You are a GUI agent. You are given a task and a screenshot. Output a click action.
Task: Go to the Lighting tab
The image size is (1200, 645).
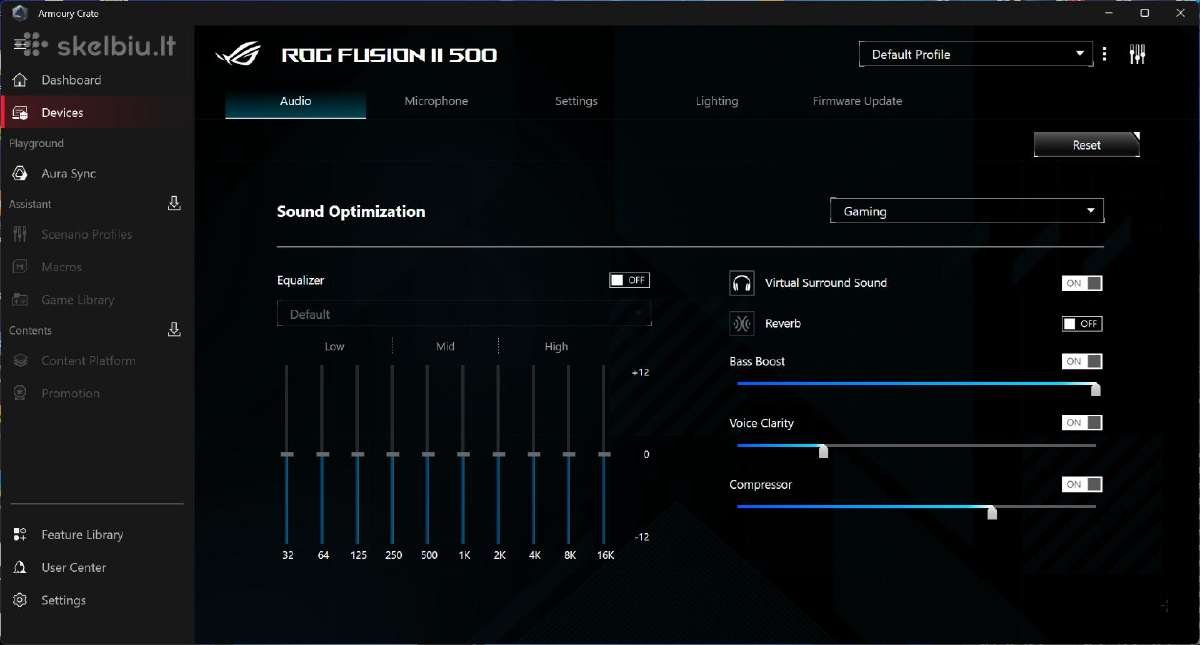[717, 102]
